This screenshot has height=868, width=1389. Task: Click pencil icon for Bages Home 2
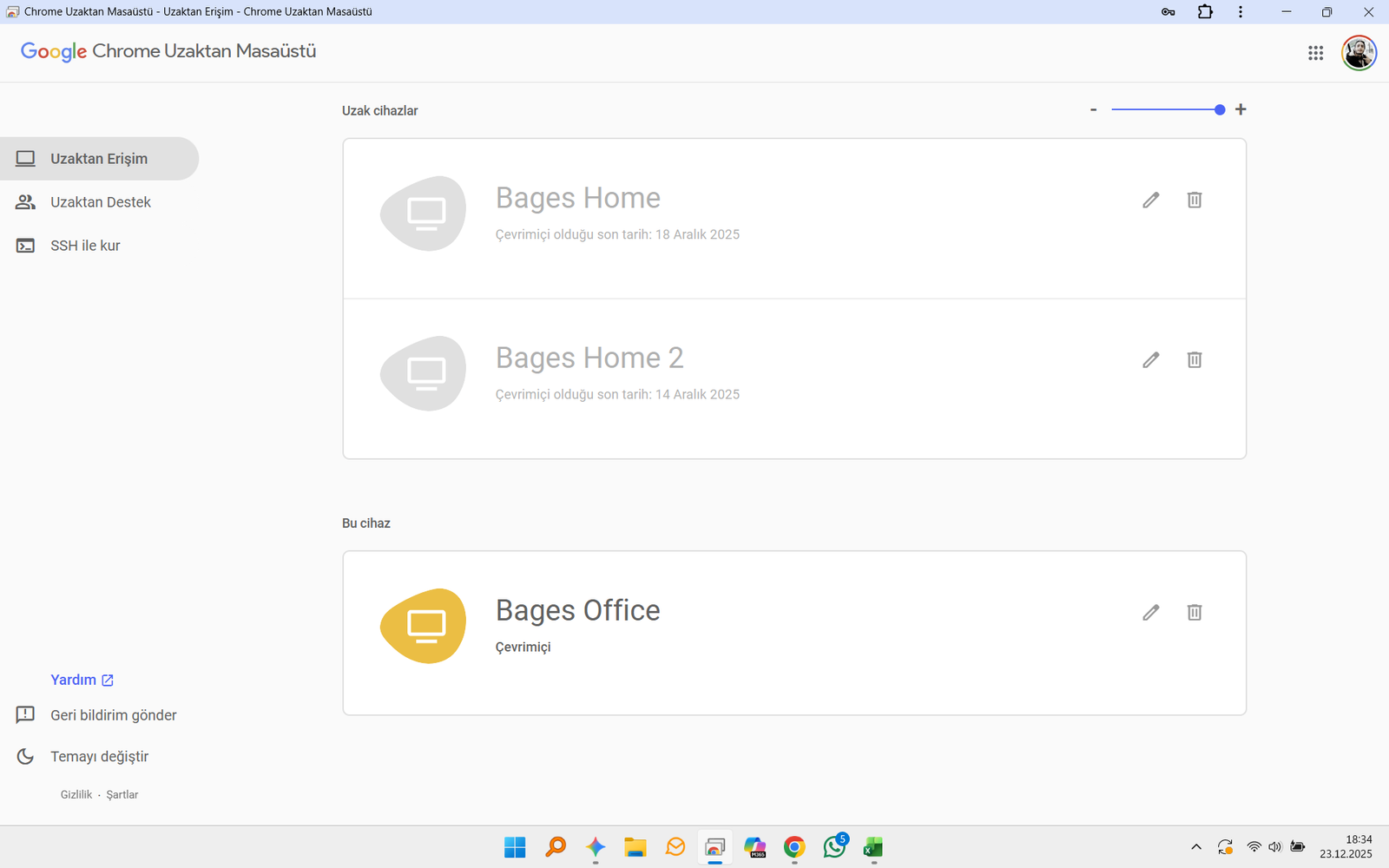pos(1150,360)
